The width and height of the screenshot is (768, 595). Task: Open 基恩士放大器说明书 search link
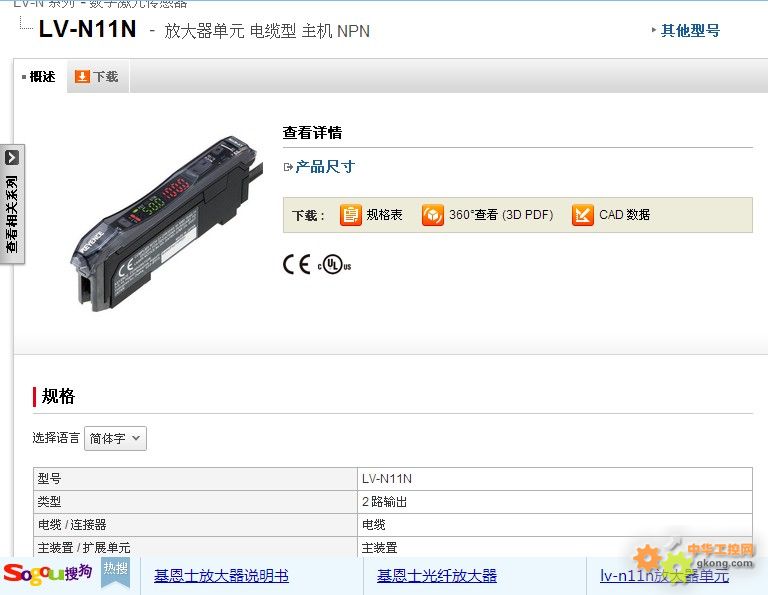pyautogui.click(x=221, y=576)
